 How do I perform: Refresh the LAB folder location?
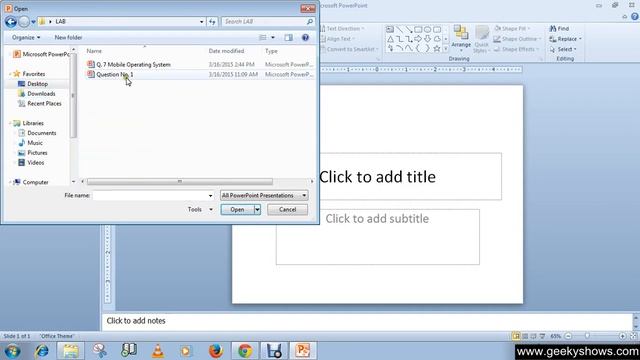point(212,22)
